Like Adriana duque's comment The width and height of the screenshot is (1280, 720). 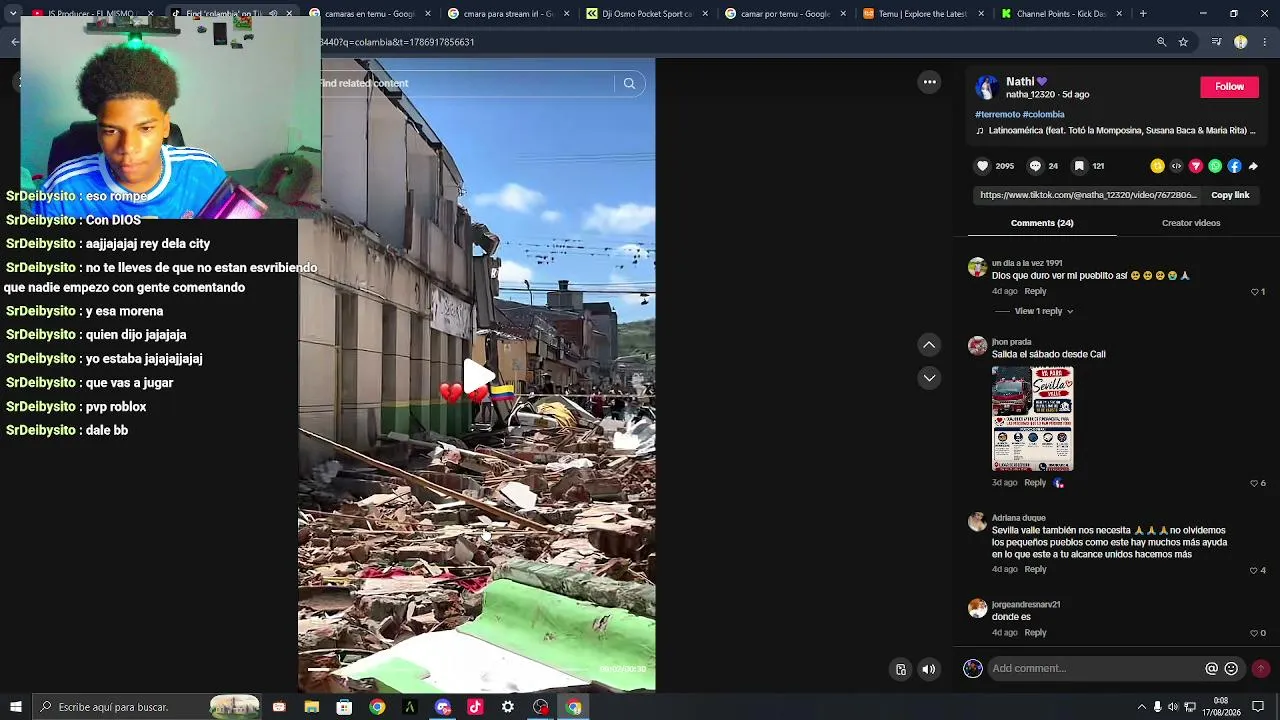coord(1255,570)
